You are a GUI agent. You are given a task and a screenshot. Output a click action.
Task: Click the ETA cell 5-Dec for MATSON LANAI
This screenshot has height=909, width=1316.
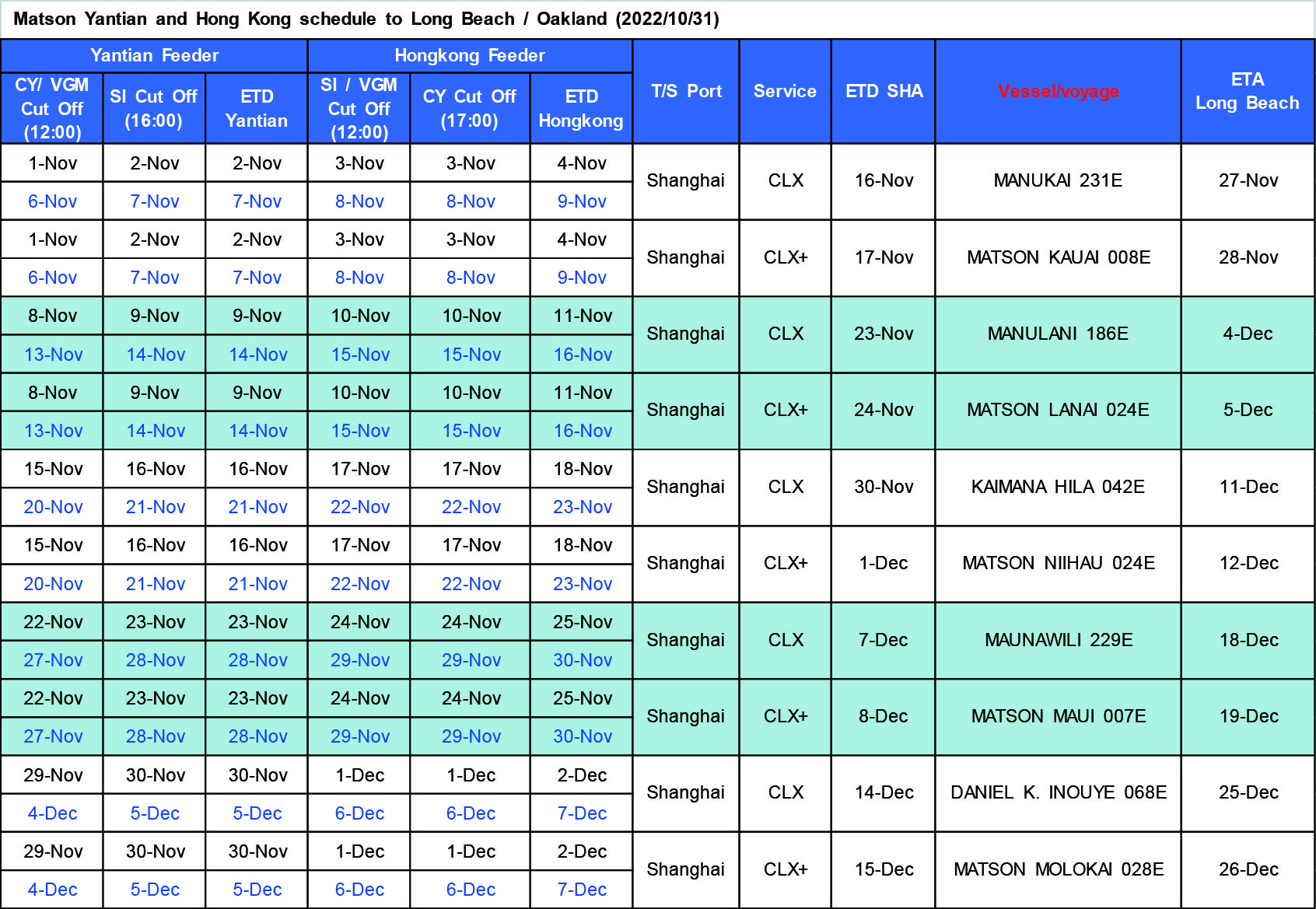tap(1248, 411)
